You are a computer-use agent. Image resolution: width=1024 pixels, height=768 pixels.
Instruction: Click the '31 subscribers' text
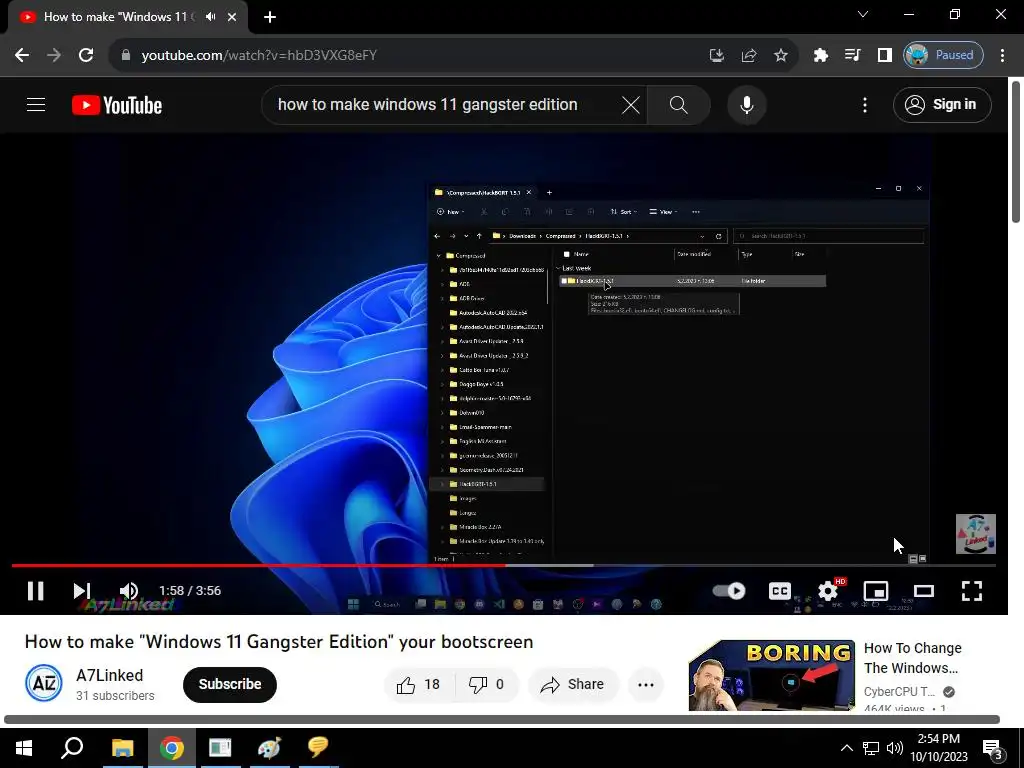(x=115, y=696)
